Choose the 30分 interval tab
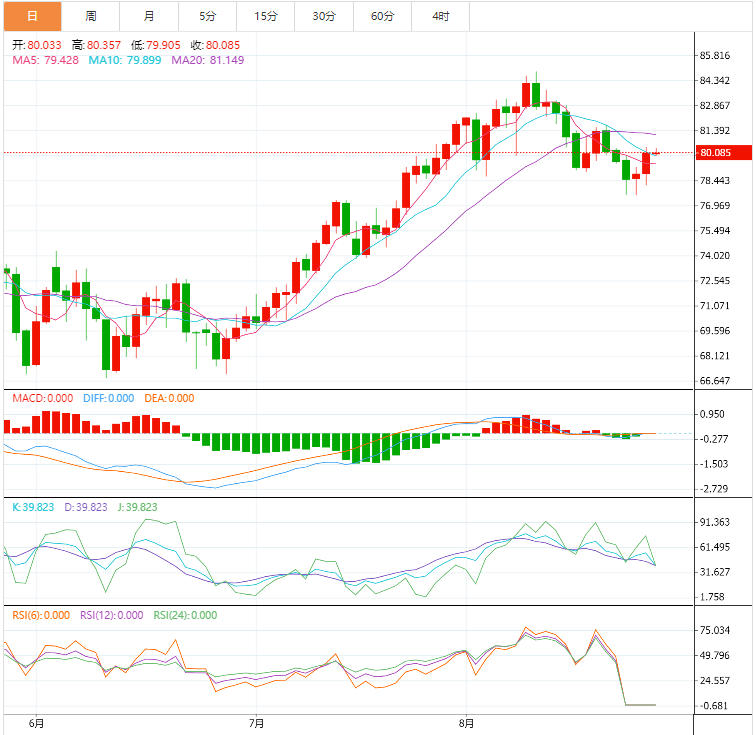Viewport: 756px width, 735px height. tap(324, 16)
